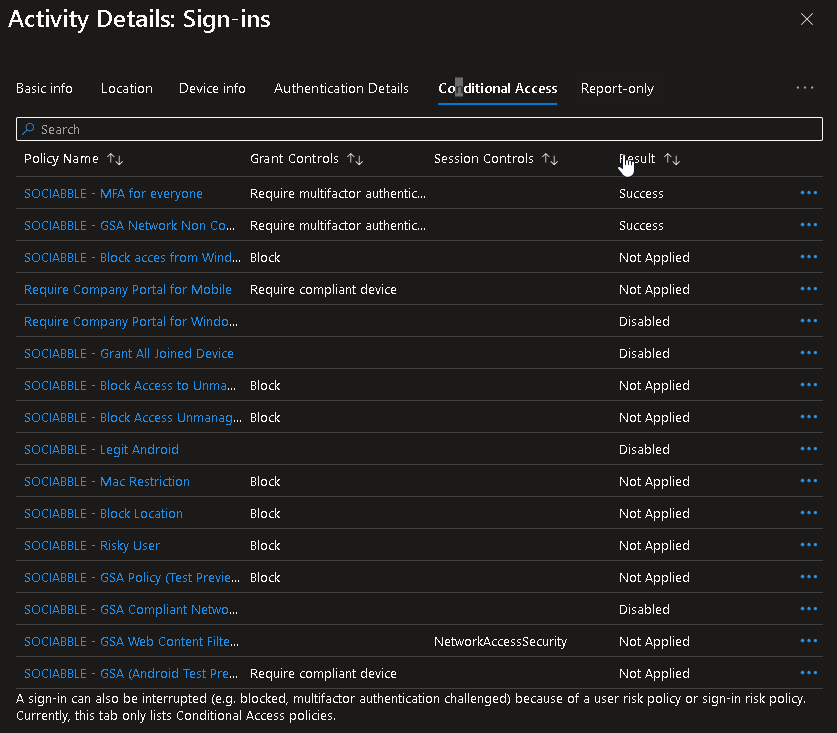Open ellipsis menu for Block acces from Wind... row

[x=809, y=257]
